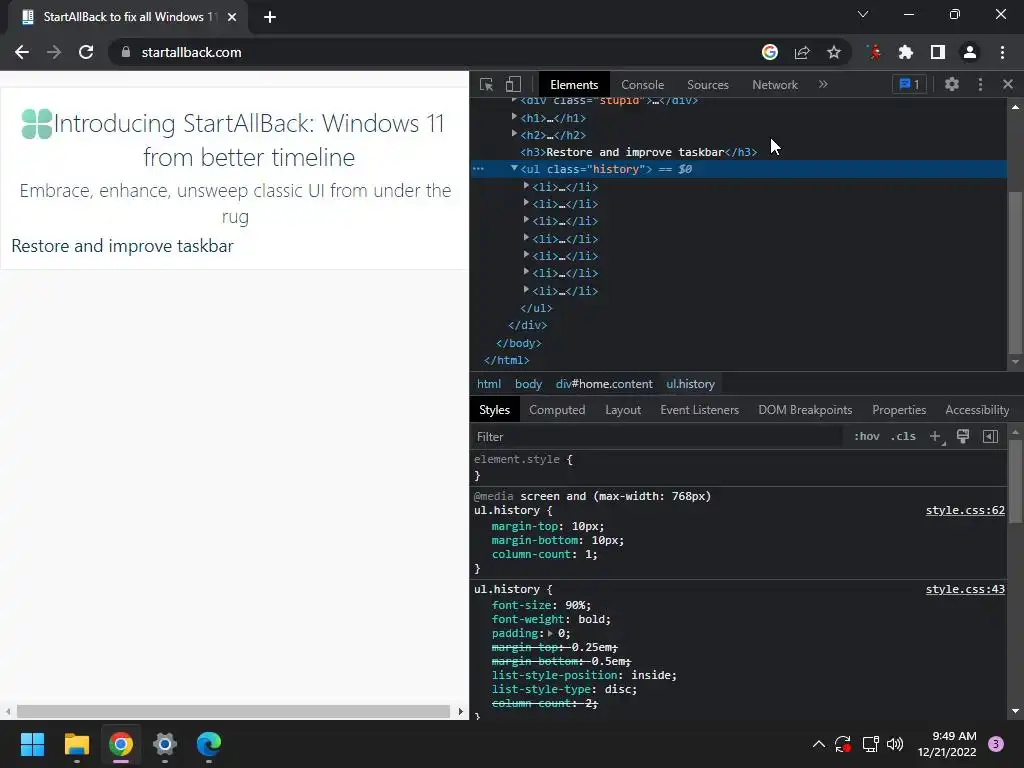Open the selected node's ellipsis actions

tap(479, 169)
